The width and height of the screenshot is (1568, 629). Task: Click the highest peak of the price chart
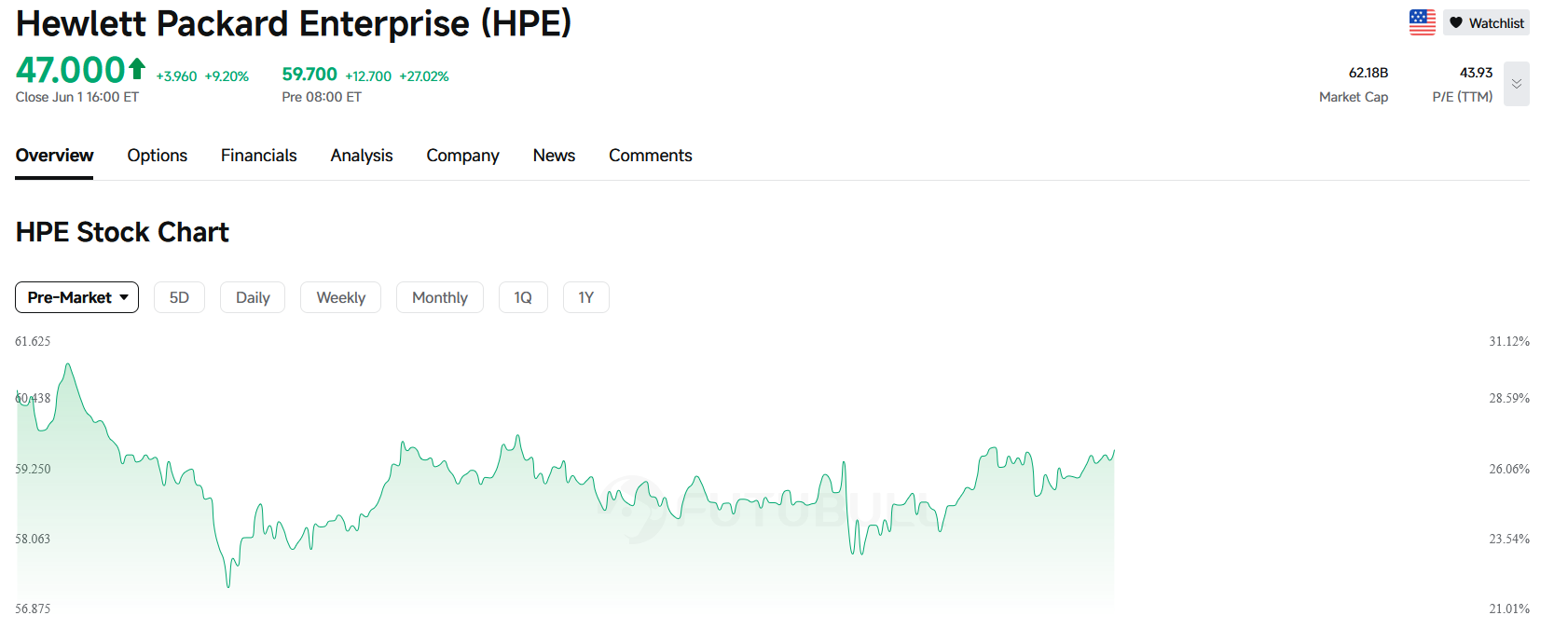67,364
